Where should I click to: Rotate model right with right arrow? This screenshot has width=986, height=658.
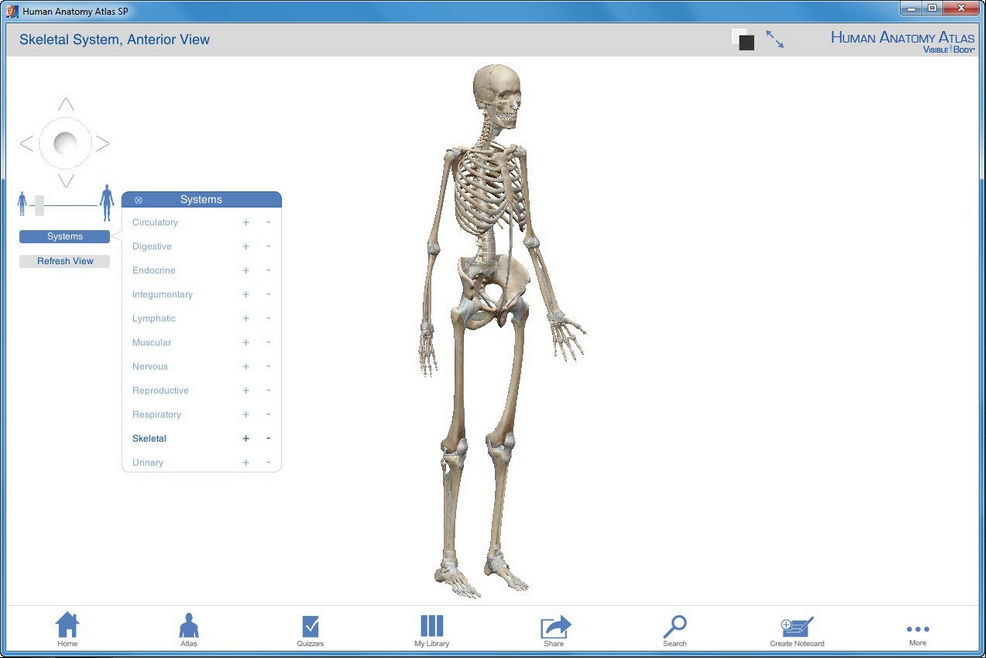[x=103, y=143]
